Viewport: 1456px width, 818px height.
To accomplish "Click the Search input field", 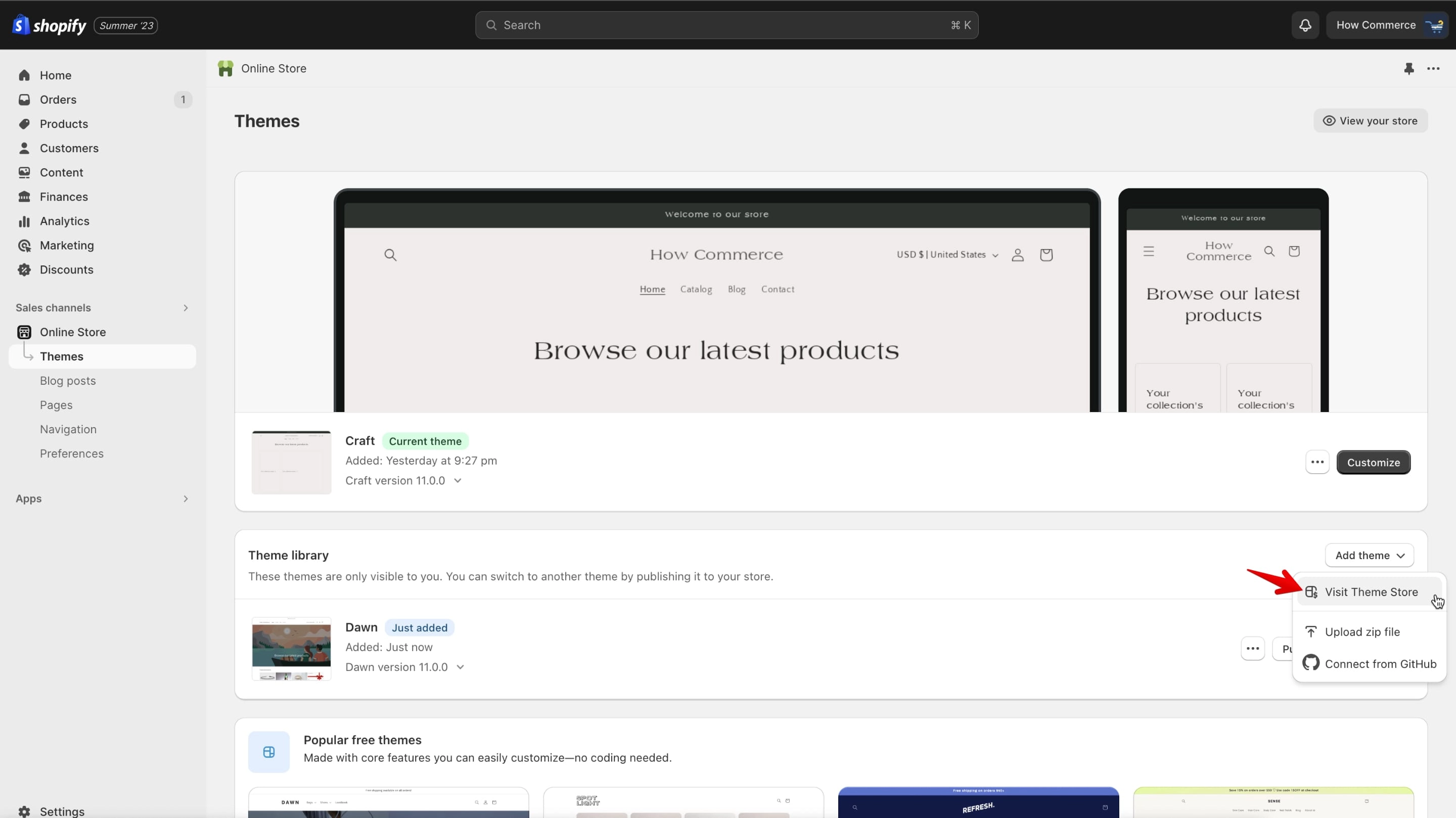I will coord(726,25).
